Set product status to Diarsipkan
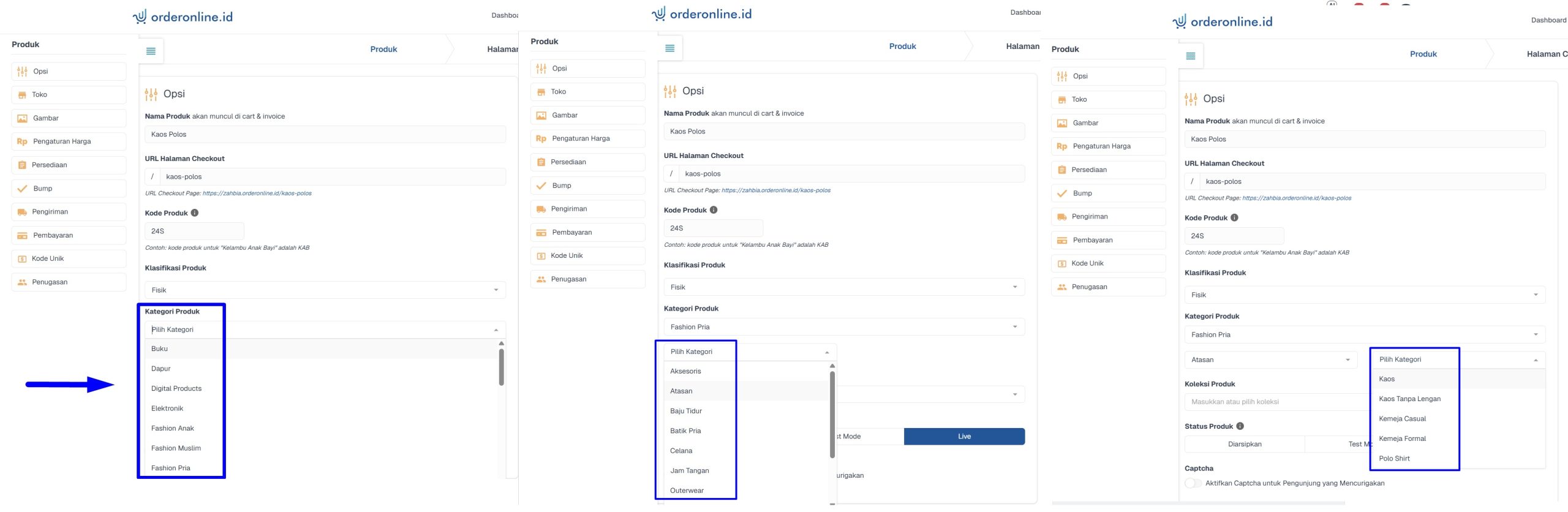Image resolution: width=1568 pixels, height=512 pixels. coord(1245,444)
